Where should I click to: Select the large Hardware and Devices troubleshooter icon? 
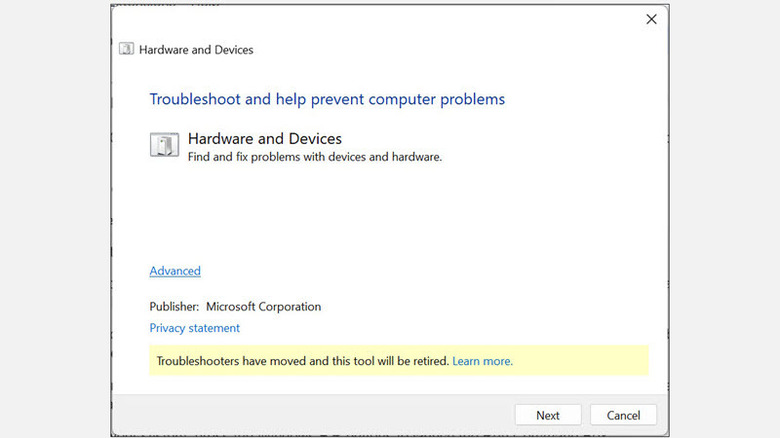(x=164, y=145)
